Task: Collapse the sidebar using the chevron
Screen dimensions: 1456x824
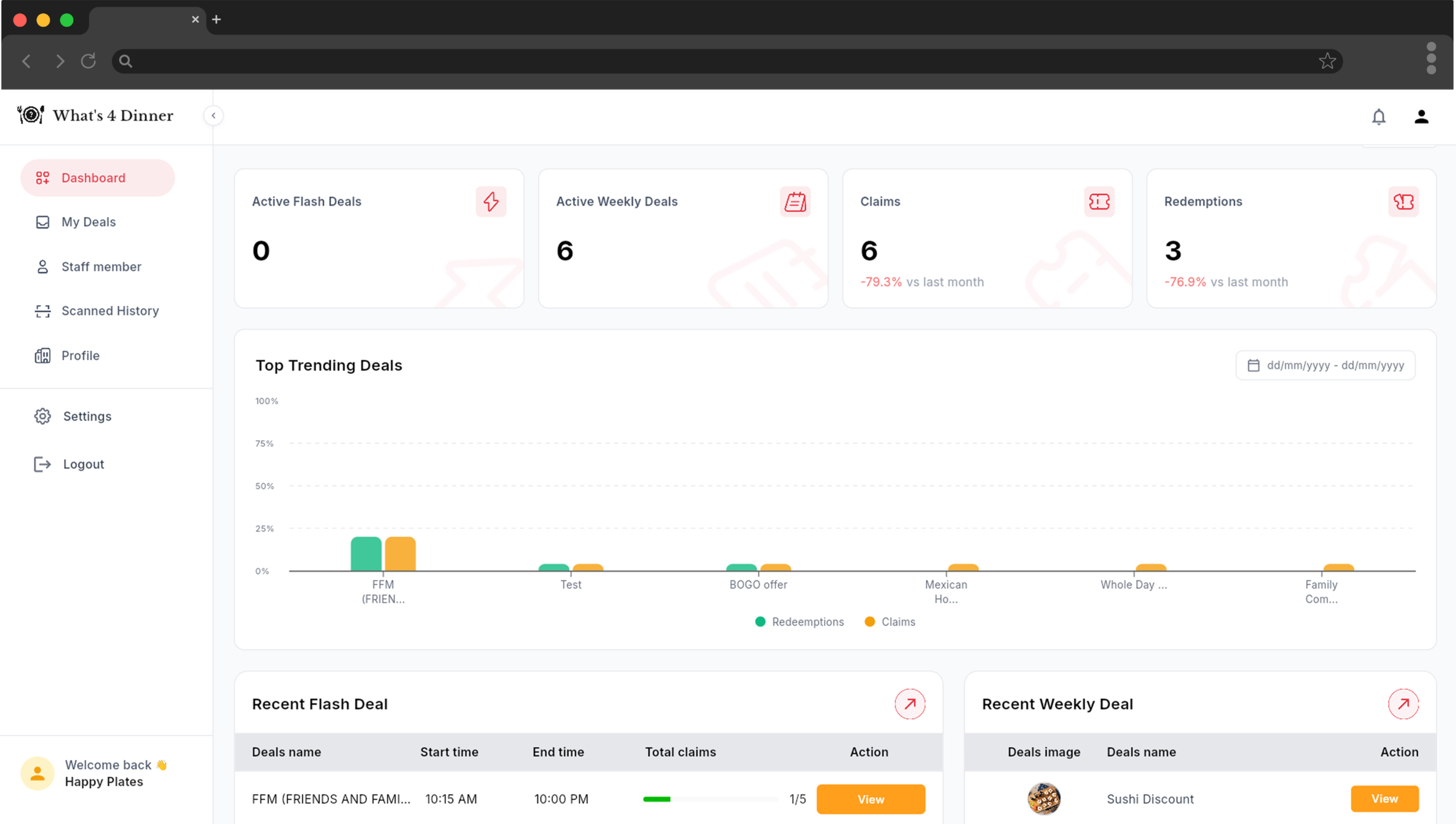Action: coord(213,116)
